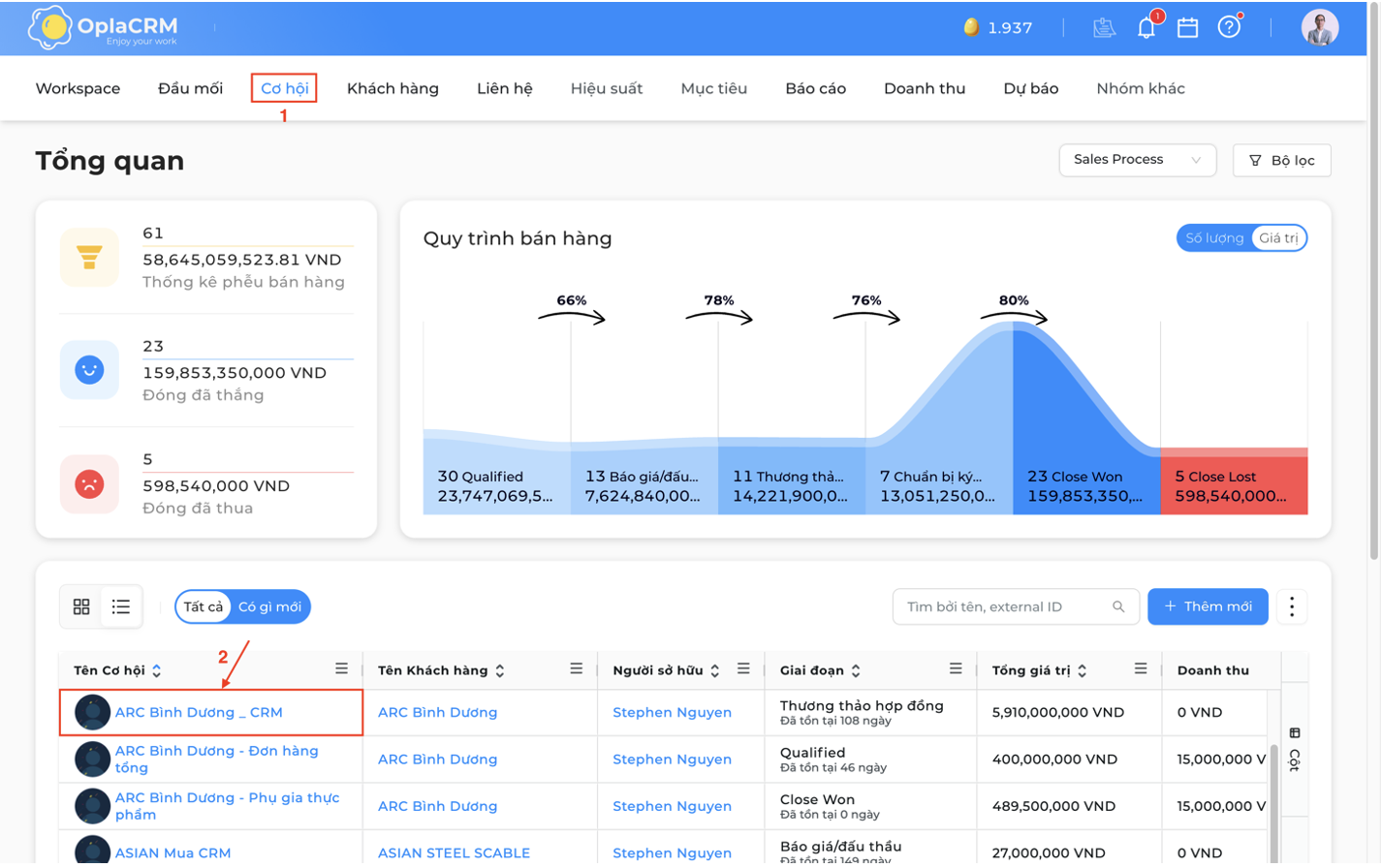Open the Báo cáo tab
This screenshot has height=868, width=1382.
click(x=815, y=88)
